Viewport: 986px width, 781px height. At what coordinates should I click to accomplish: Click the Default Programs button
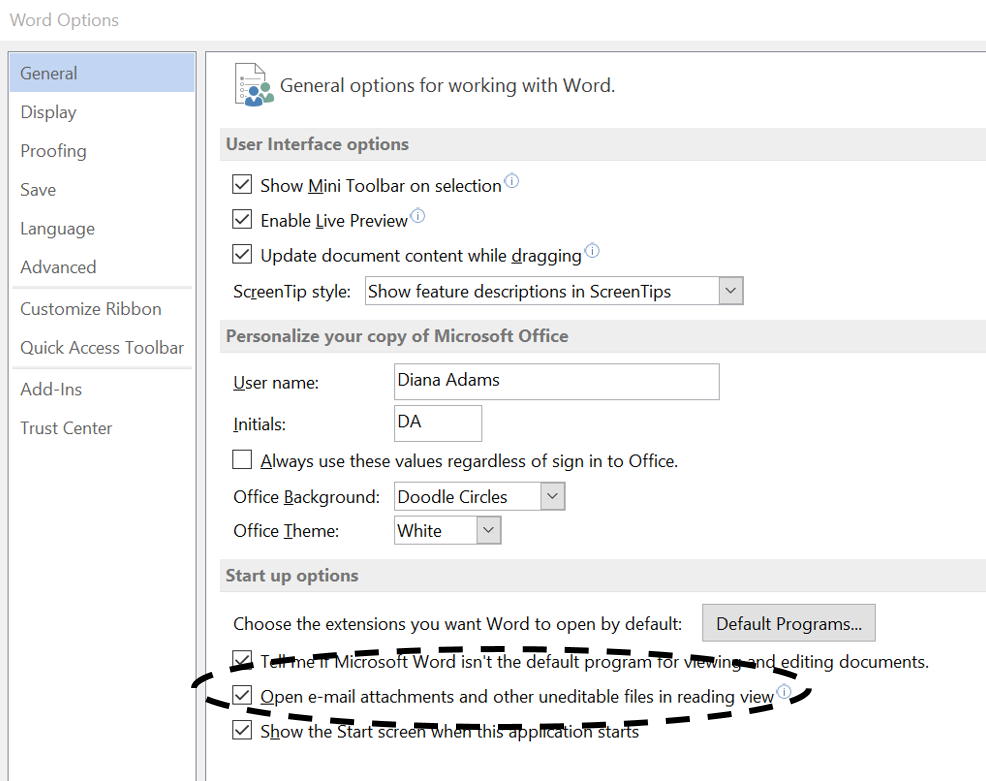[789, 623]
